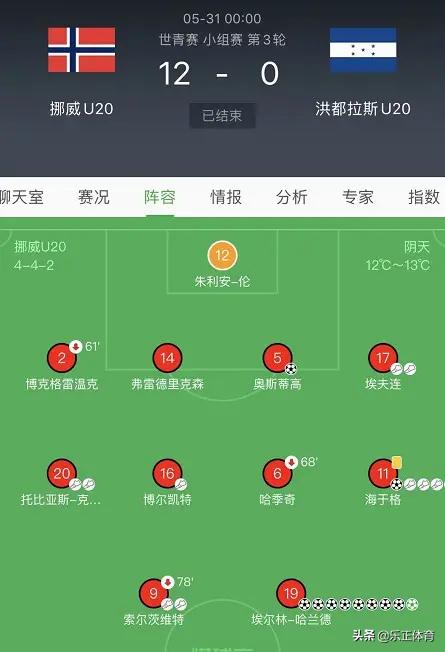Open player 19 Haaland's red circle
The height and width of the screenshot is (652, 445).
[291, 593]
